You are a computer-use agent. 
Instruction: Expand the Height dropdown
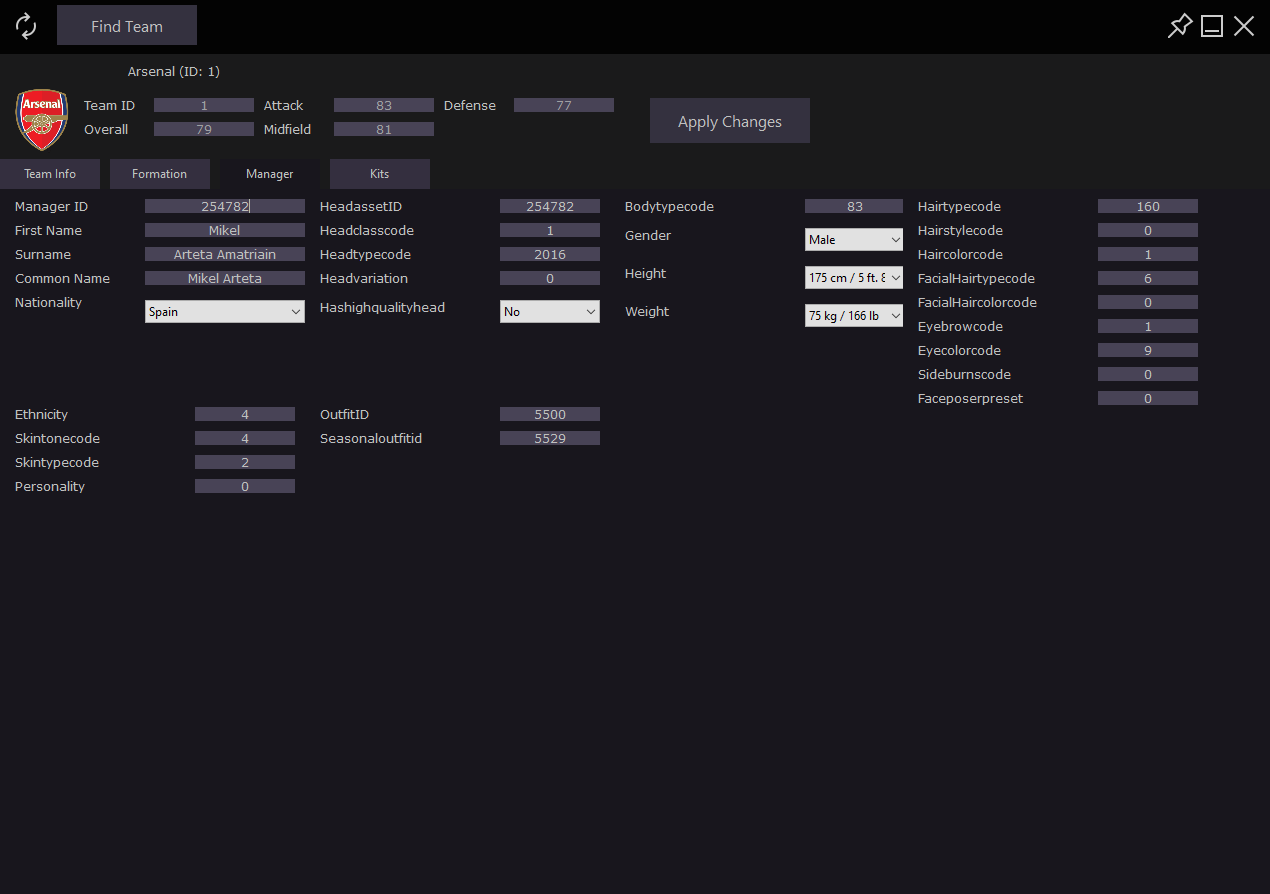(854, 277)
